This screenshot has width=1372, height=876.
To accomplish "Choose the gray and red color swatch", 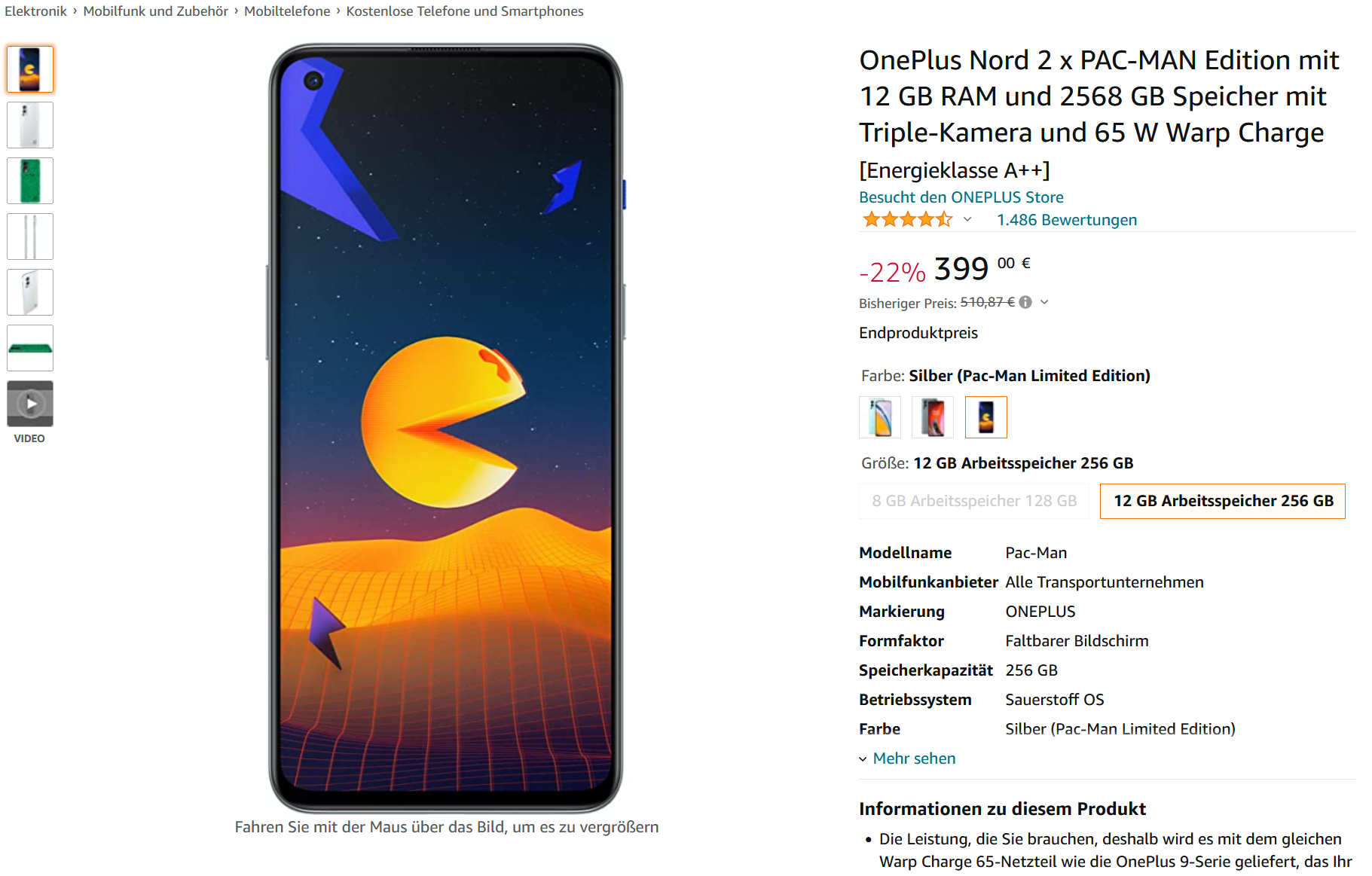I will tap(933, 417).
